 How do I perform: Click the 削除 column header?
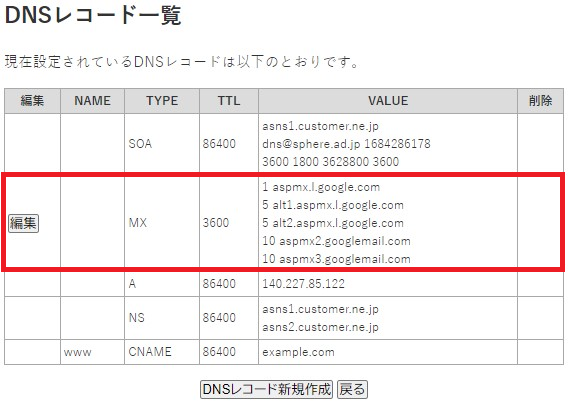pyautogui.click(x=540, y=101)
